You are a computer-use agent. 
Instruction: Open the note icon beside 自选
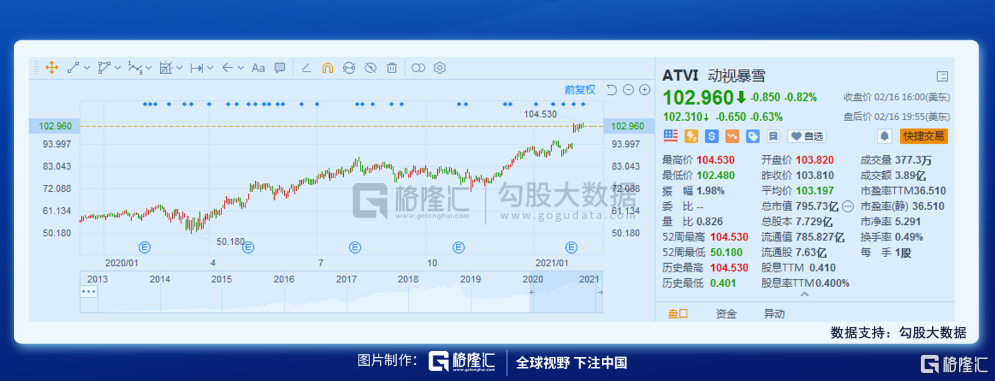[774, 136]
